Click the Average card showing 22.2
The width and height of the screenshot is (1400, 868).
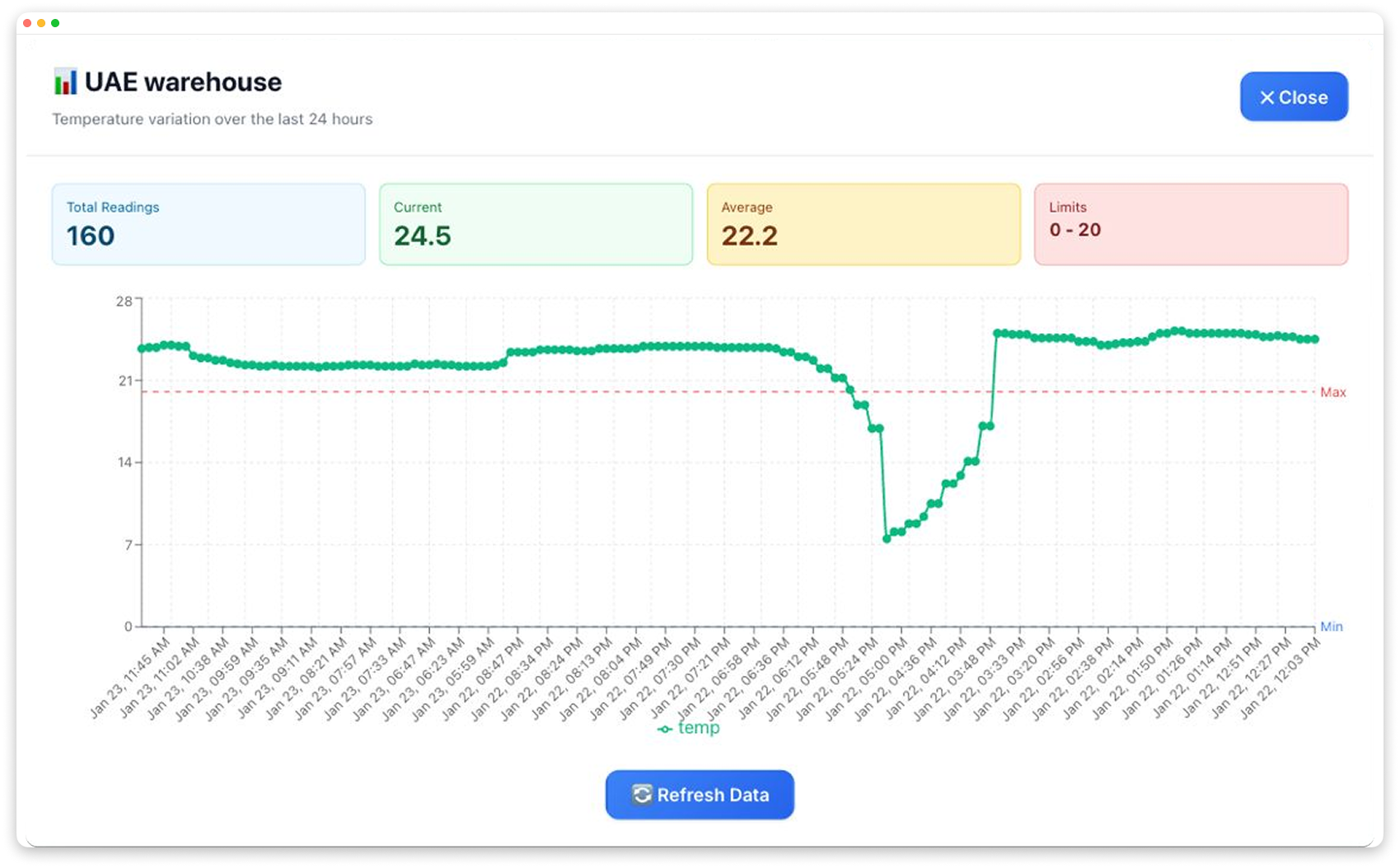(863, 223)
